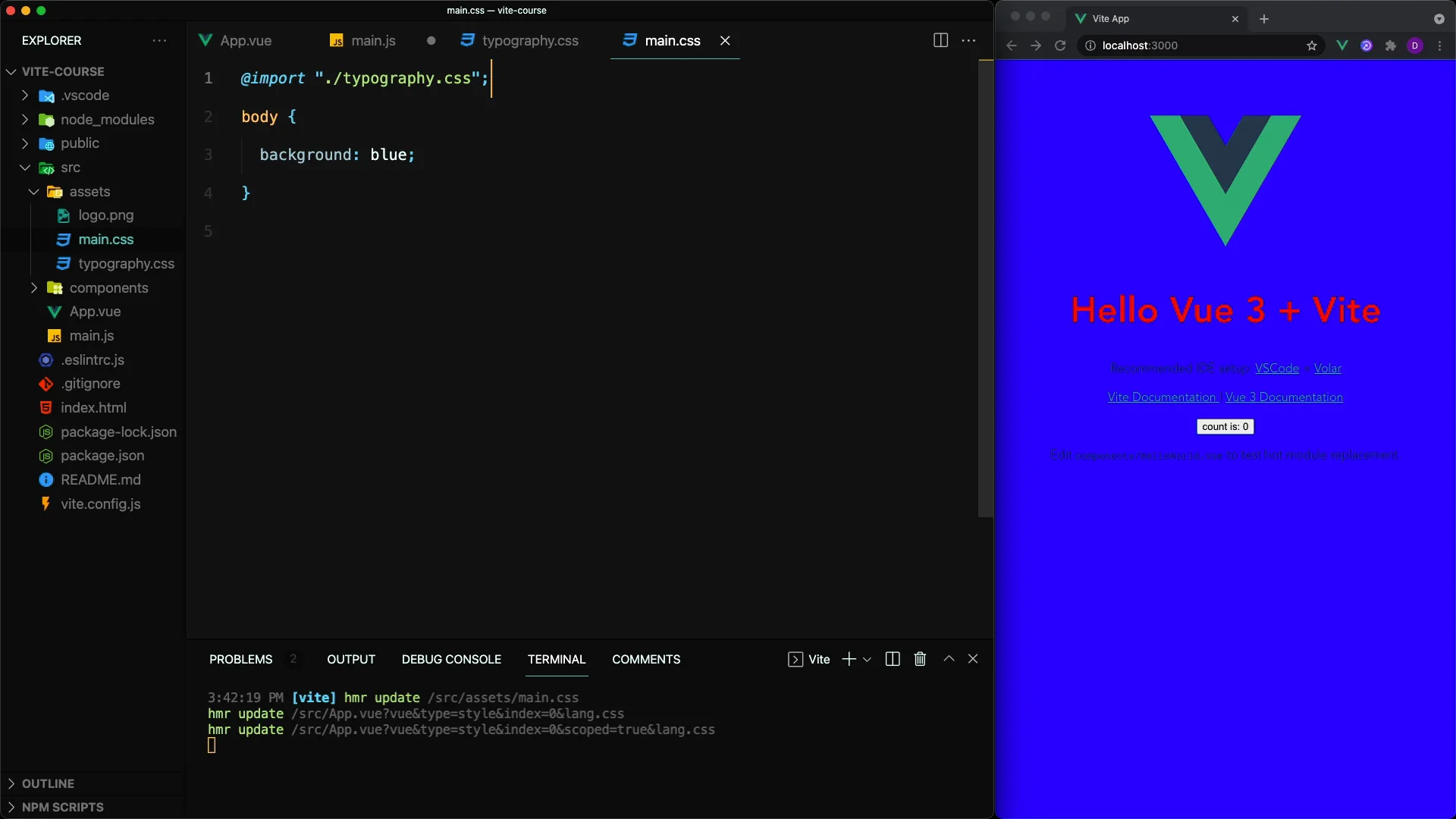This screenshot has height=819, width=1456.
Task: Switch to the typography.css editor tab
Action: click(529, 41)
